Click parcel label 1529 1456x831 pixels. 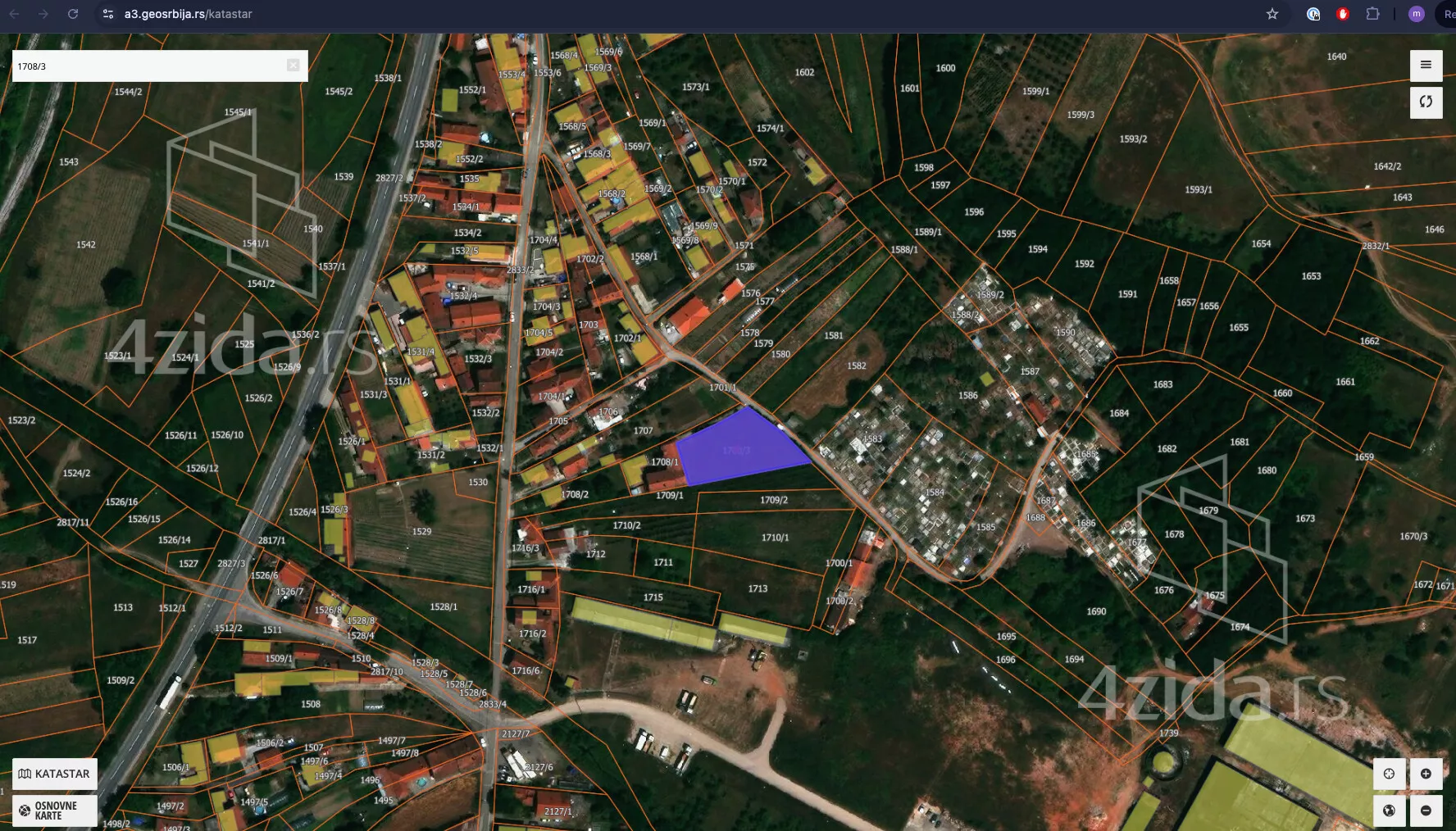(x=421, y=531)
